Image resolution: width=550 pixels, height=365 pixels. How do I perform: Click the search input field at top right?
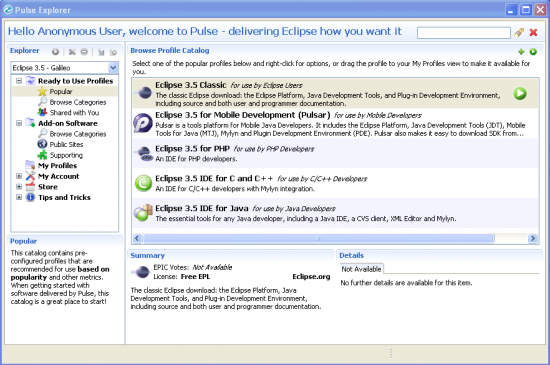click(x=464, y=33)
